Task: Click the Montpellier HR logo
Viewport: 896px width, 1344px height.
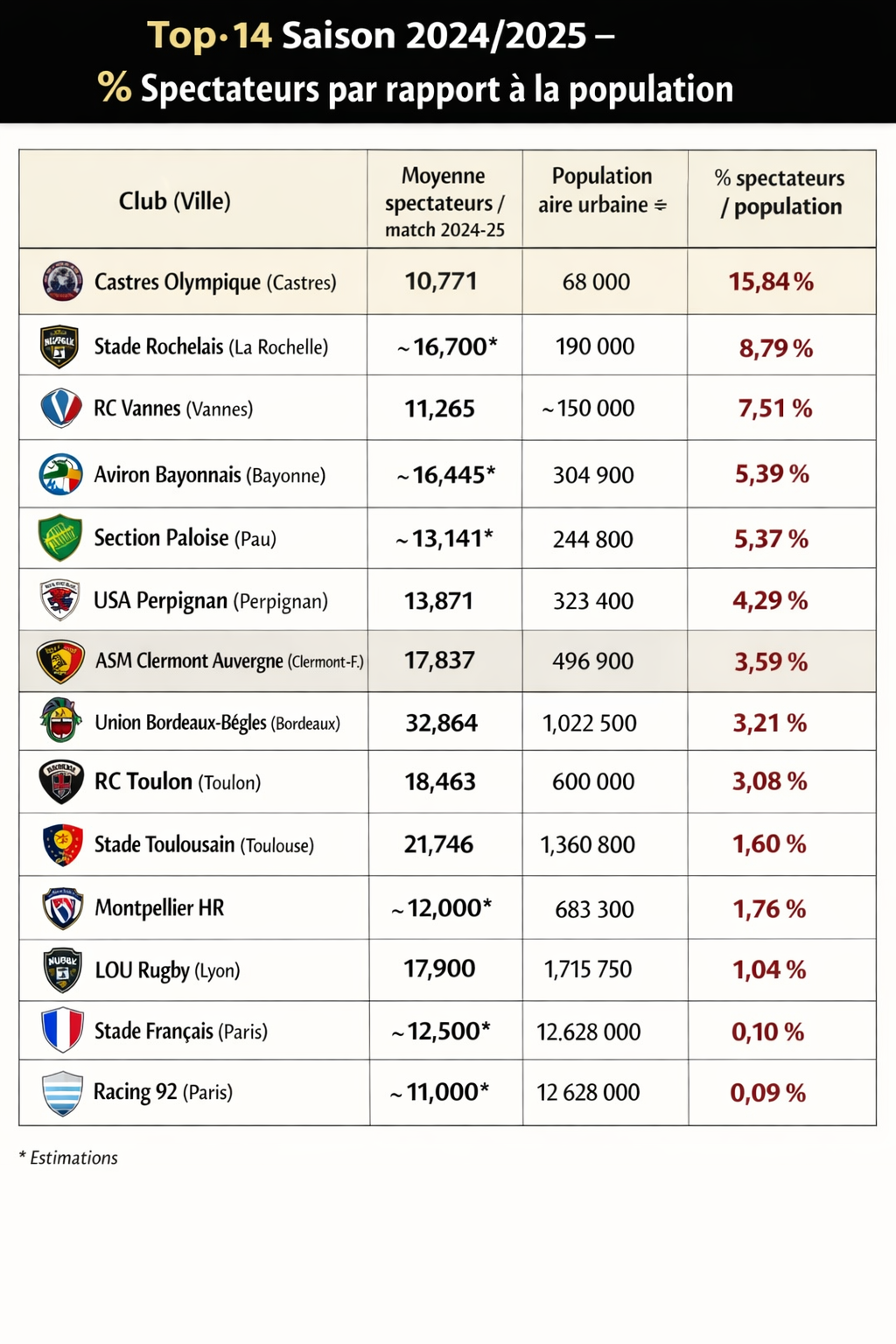Action: 62,908
